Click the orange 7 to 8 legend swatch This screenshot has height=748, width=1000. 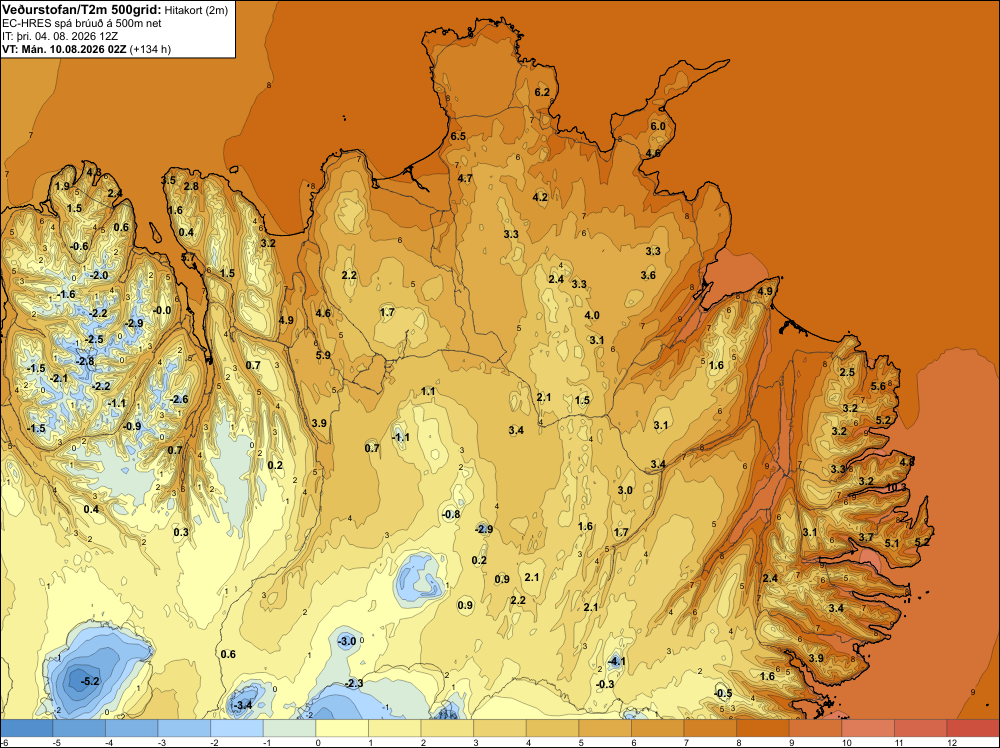[x=710, y=728]
